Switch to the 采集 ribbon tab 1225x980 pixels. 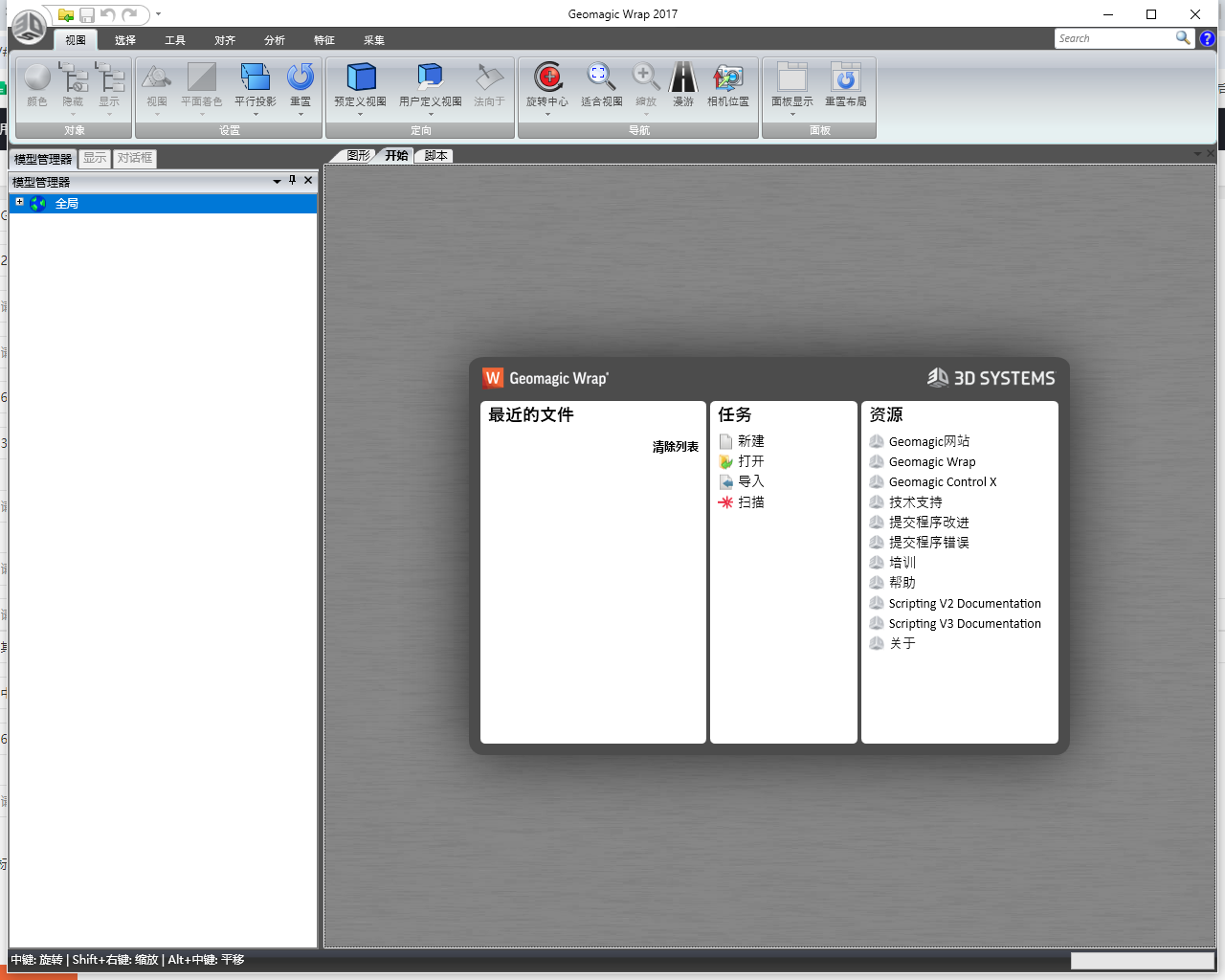point(374,40)
